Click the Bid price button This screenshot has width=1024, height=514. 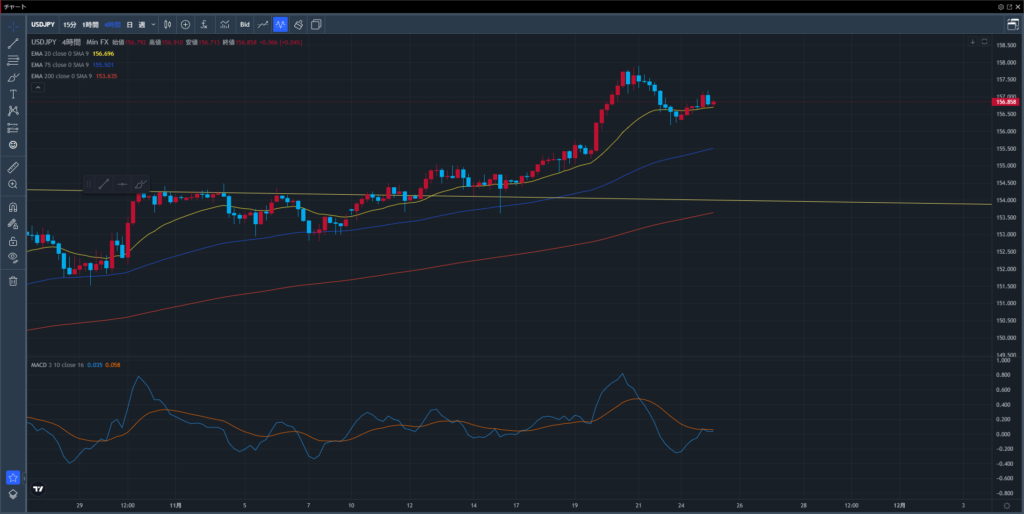[244, 23]
